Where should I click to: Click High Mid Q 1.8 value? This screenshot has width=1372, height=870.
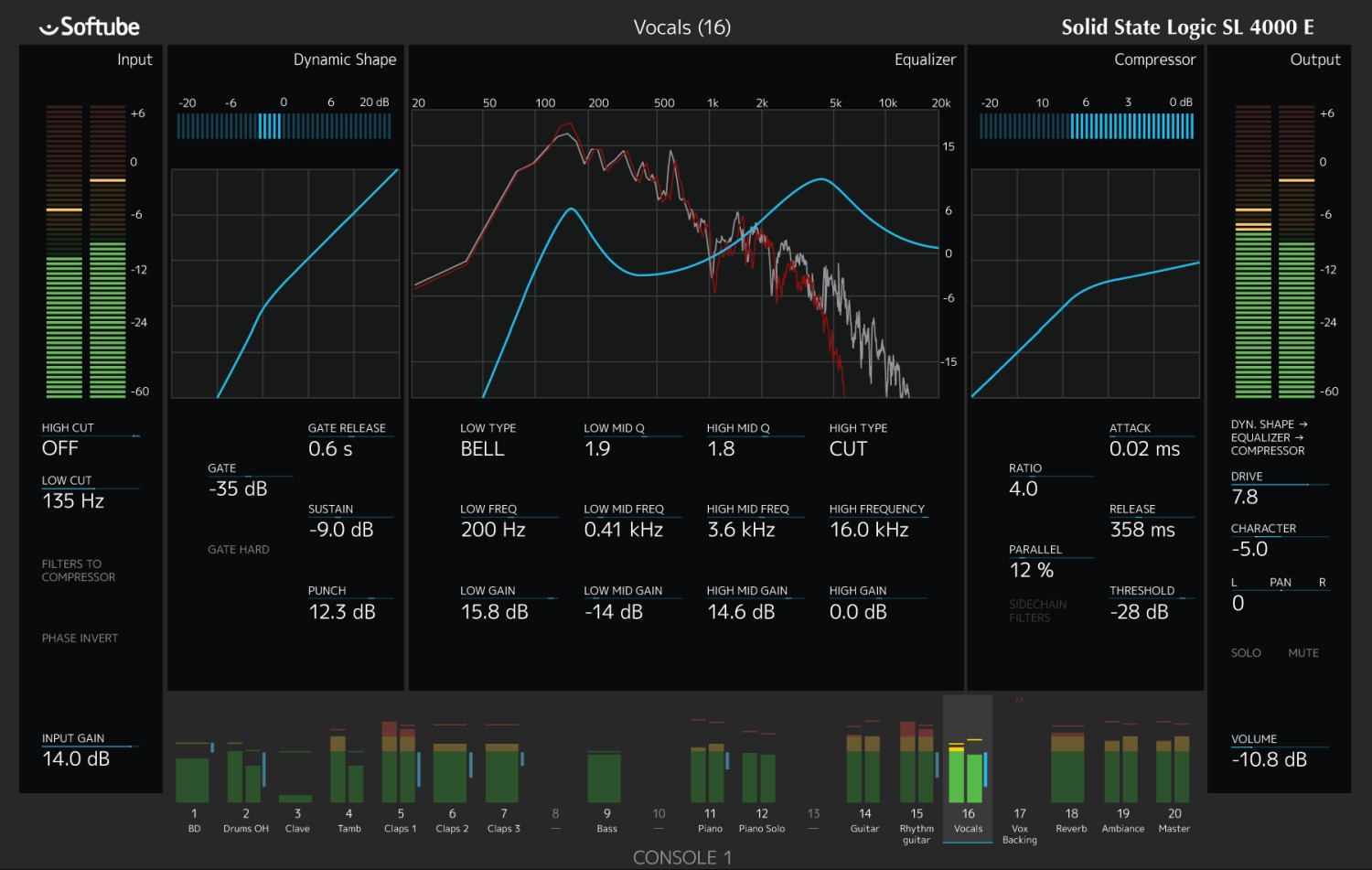tap(721, 449)
